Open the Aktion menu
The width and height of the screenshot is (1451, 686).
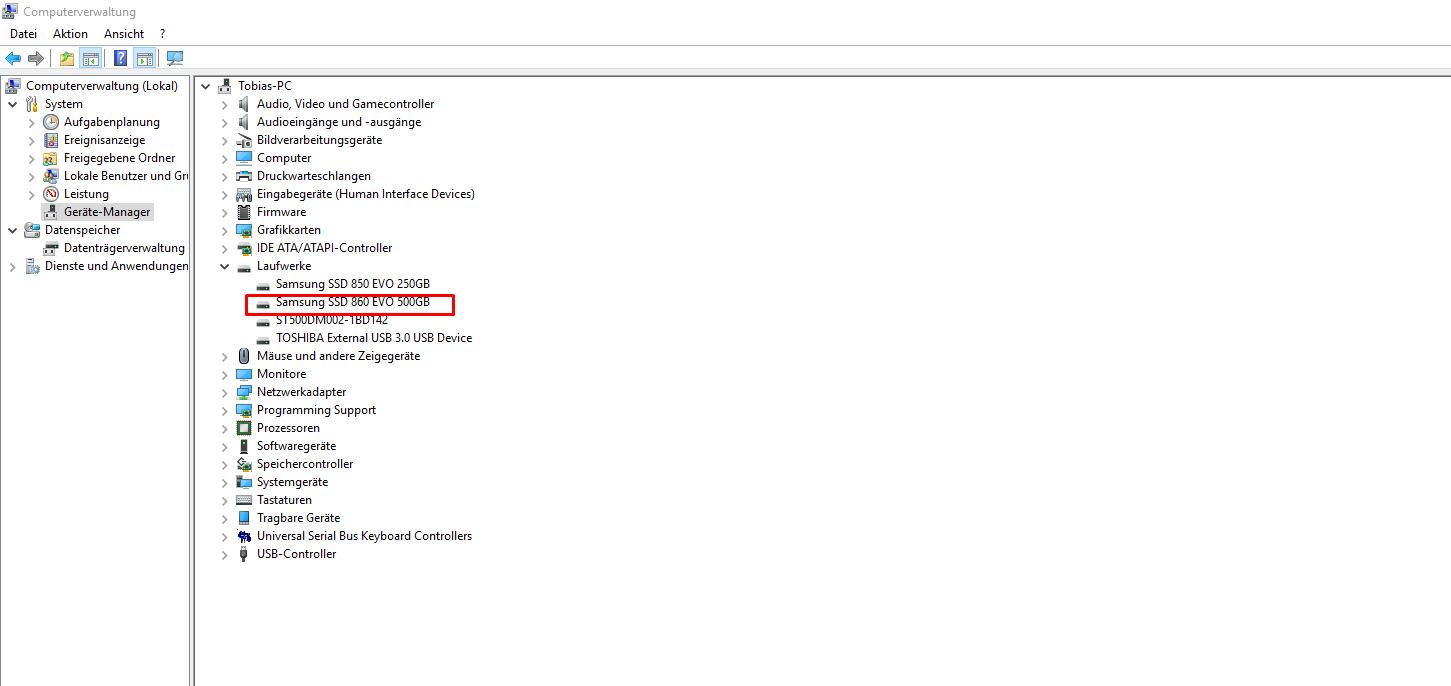(71, 34)
